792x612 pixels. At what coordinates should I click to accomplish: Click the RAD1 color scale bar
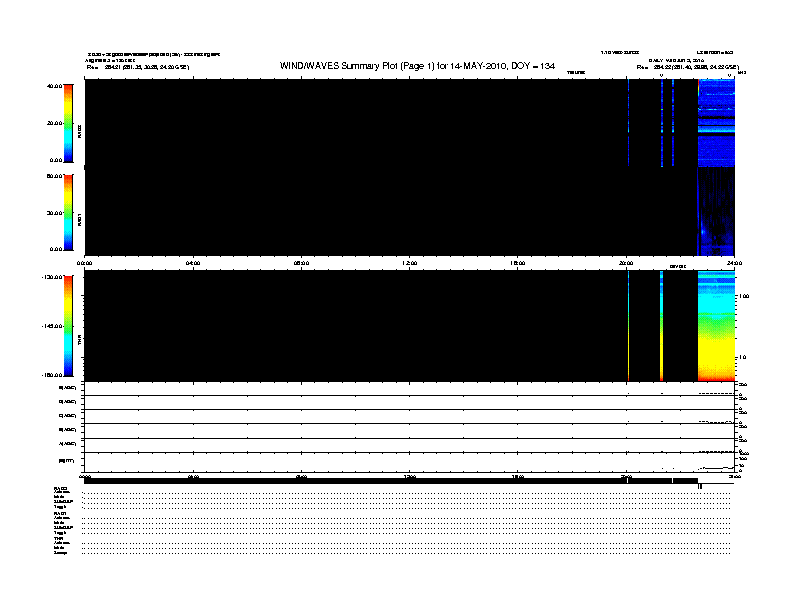pyautogui.click(x=68, y=212)
